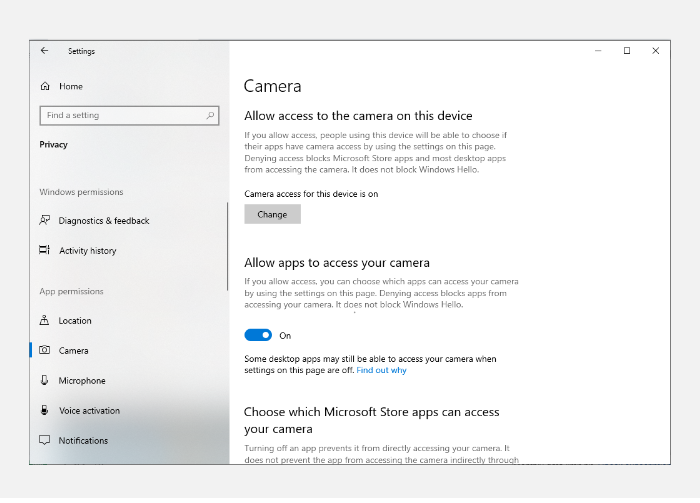Image resolution: width=700 pixels, height=503 pixels.
Task: Turn off apps camera access toggle
Action: coord(258,335)
